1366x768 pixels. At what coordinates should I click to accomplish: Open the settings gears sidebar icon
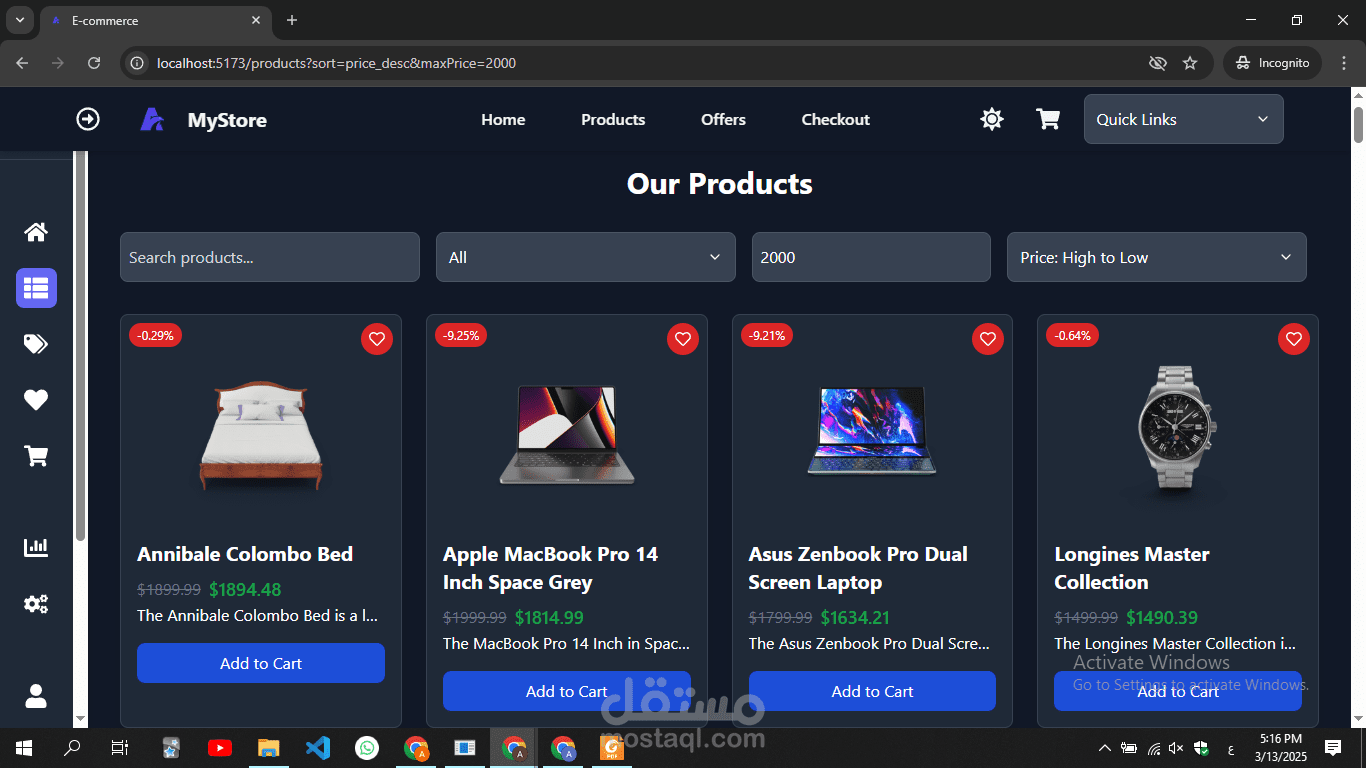point(36,604)
